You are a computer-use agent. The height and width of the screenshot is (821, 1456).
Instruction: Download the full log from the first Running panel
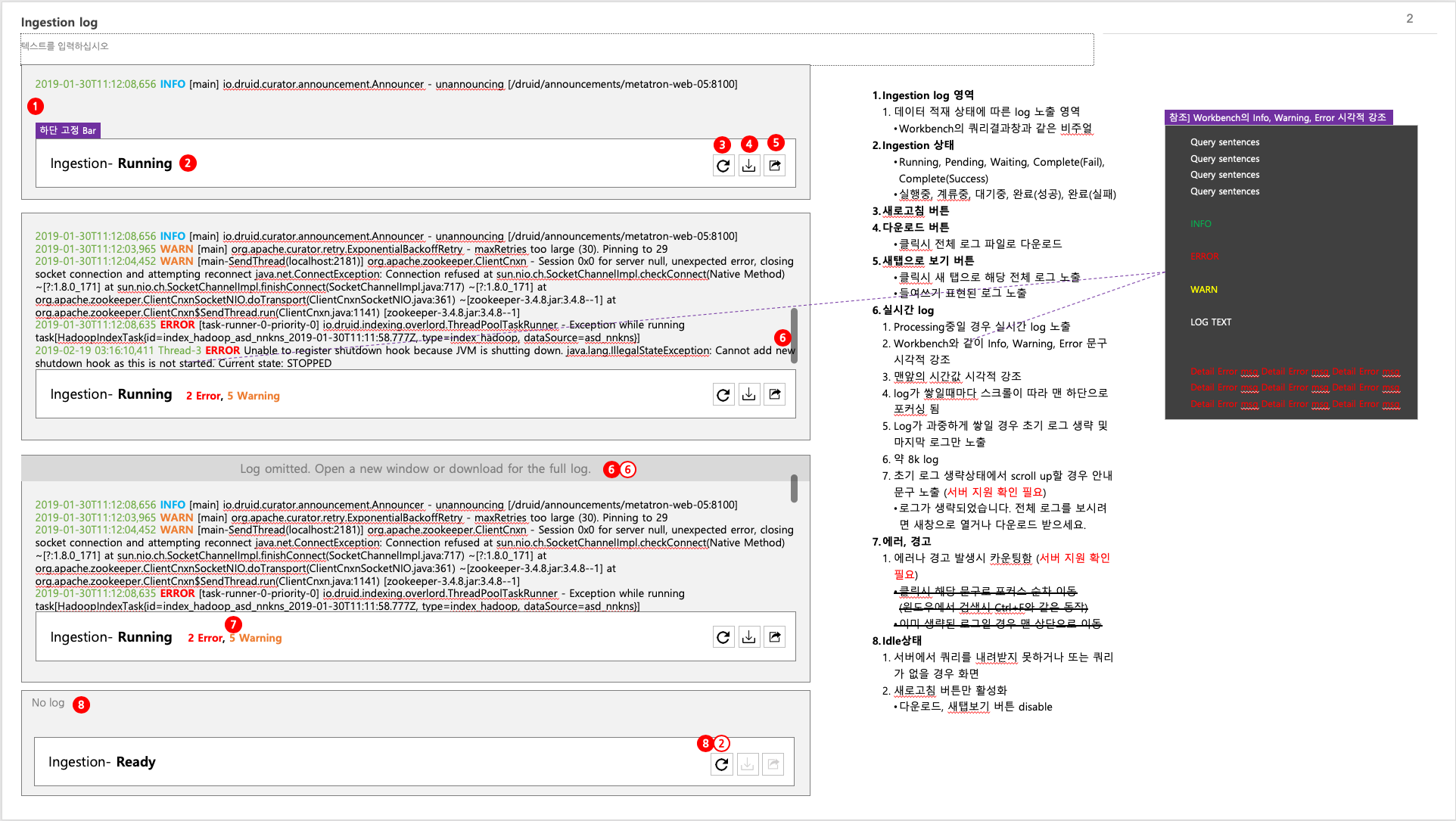[x=749, y=165]
